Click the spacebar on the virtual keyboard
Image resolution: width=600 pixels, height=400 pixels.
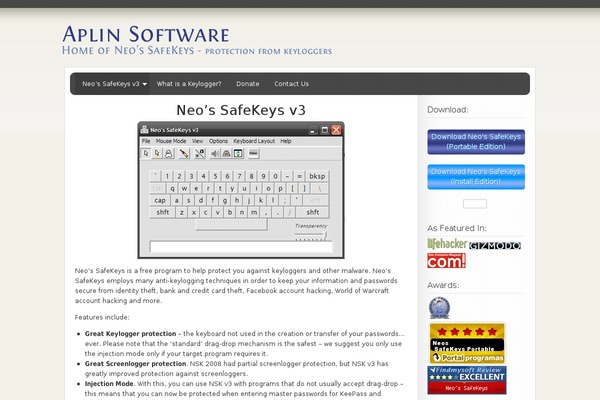coord(231,225)
